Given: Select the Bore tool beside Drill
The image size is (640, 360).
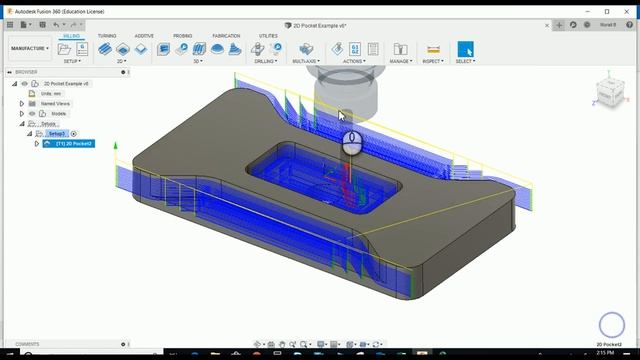Looking at the screenshot, I should click(x=276, y=49).
